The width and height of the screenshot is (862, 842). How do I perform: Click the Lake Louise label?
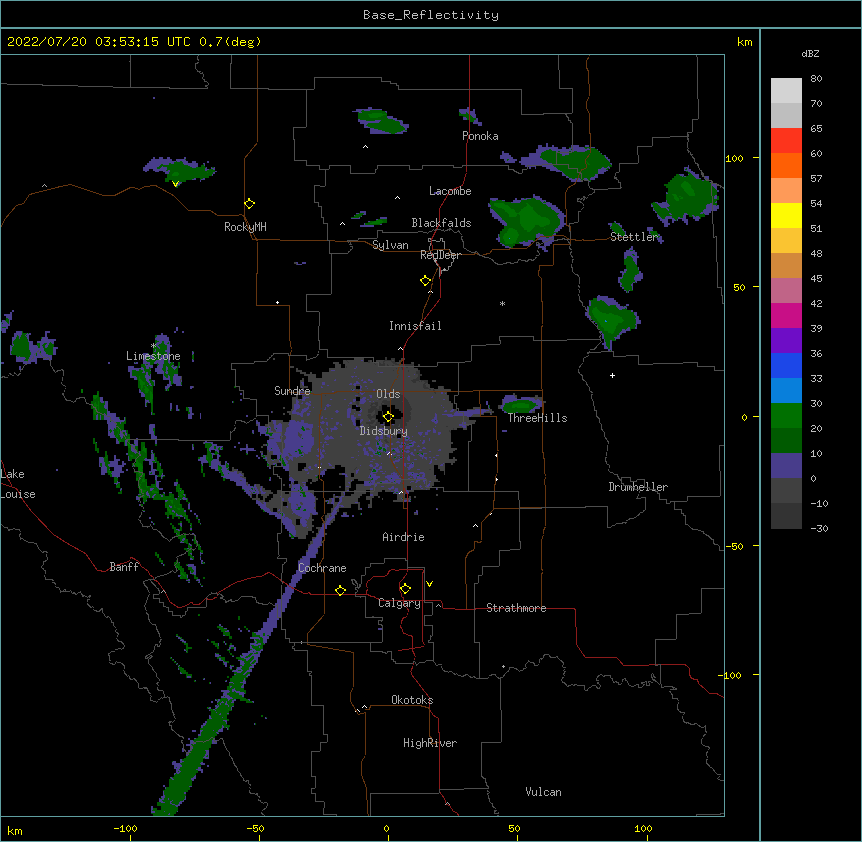18,484
